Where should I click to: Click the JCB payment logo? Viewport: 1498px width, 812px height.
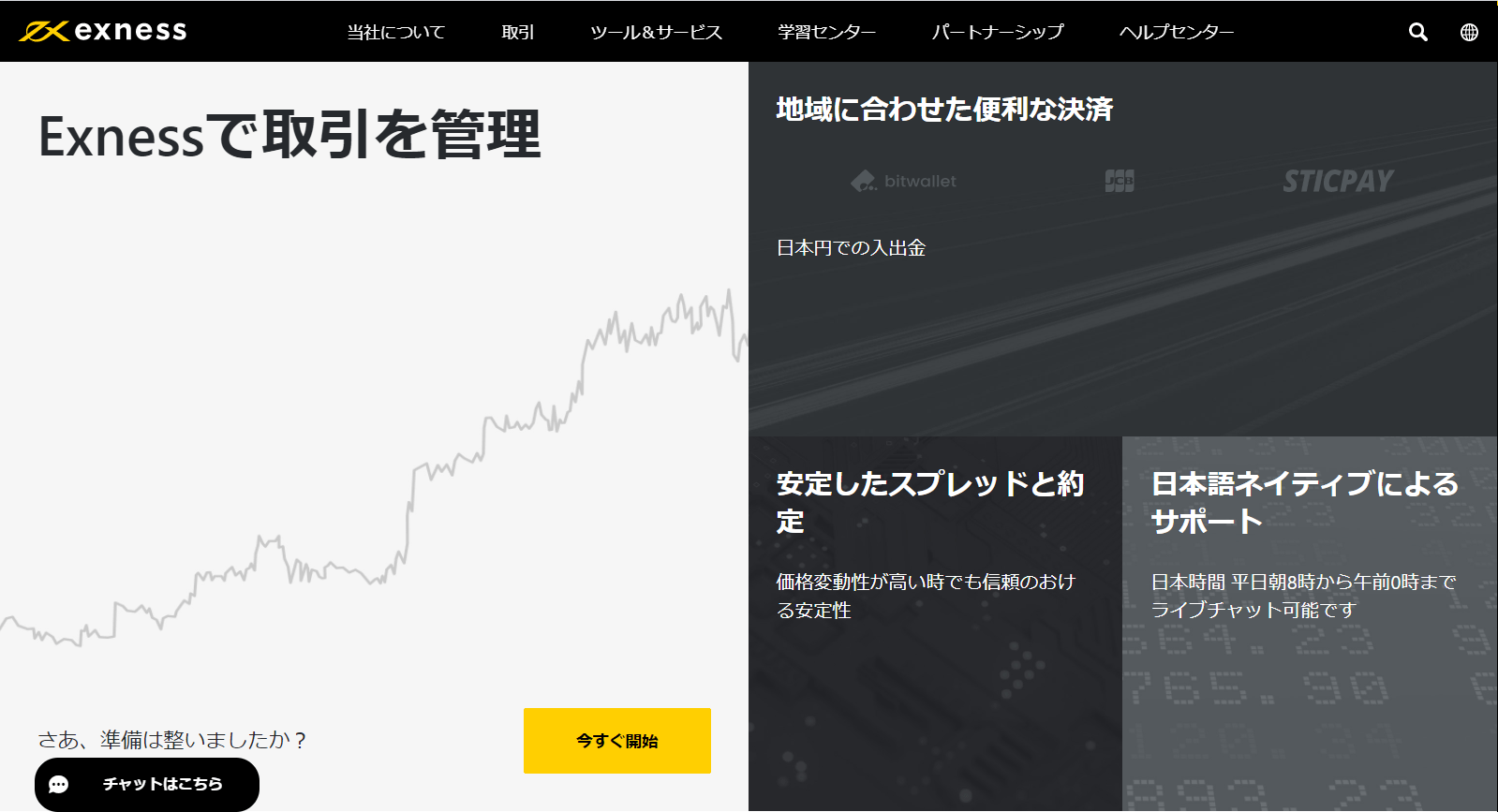click(1120, 181)
